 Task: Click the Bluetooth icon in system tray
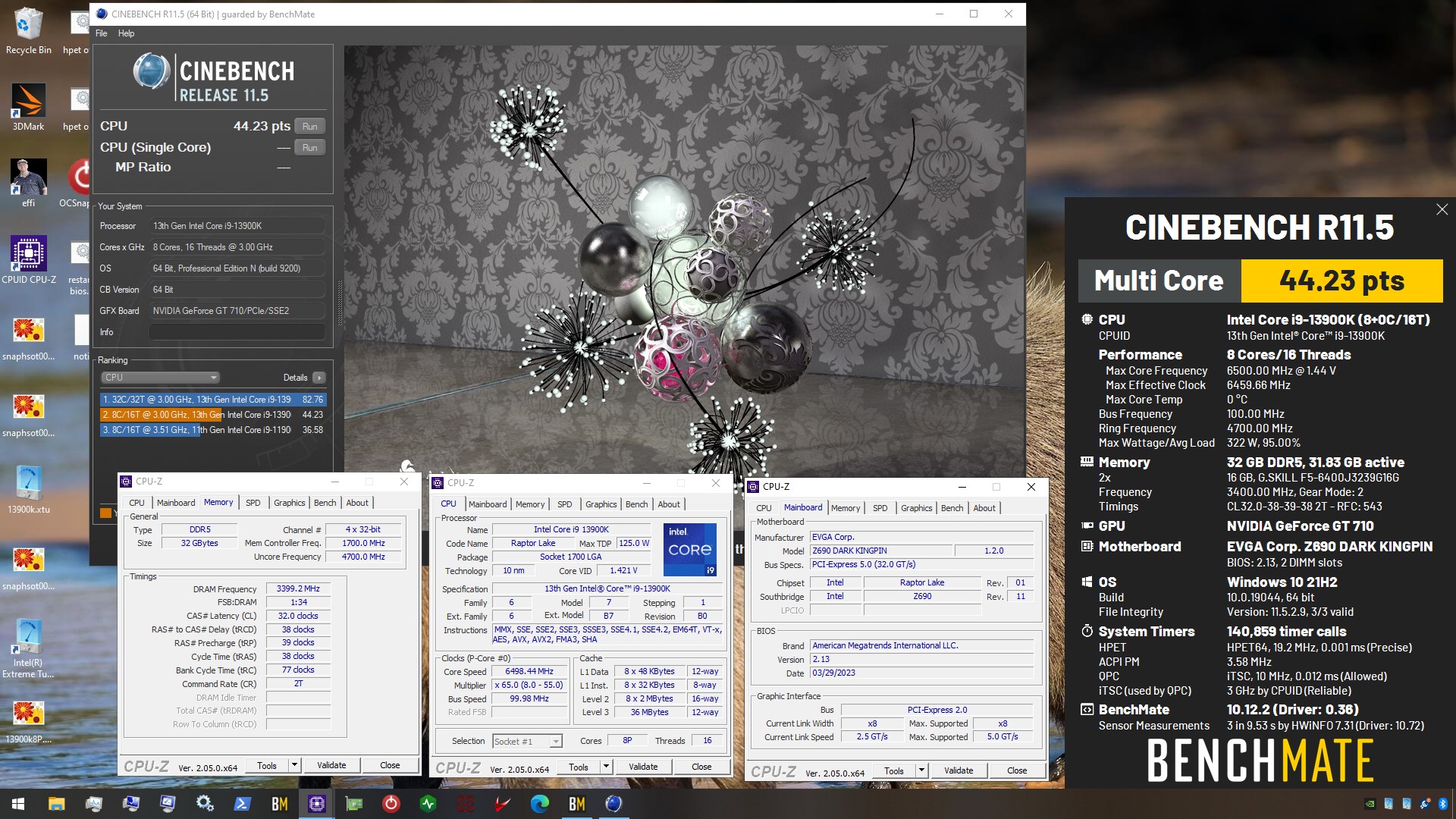coord(1443,804)
